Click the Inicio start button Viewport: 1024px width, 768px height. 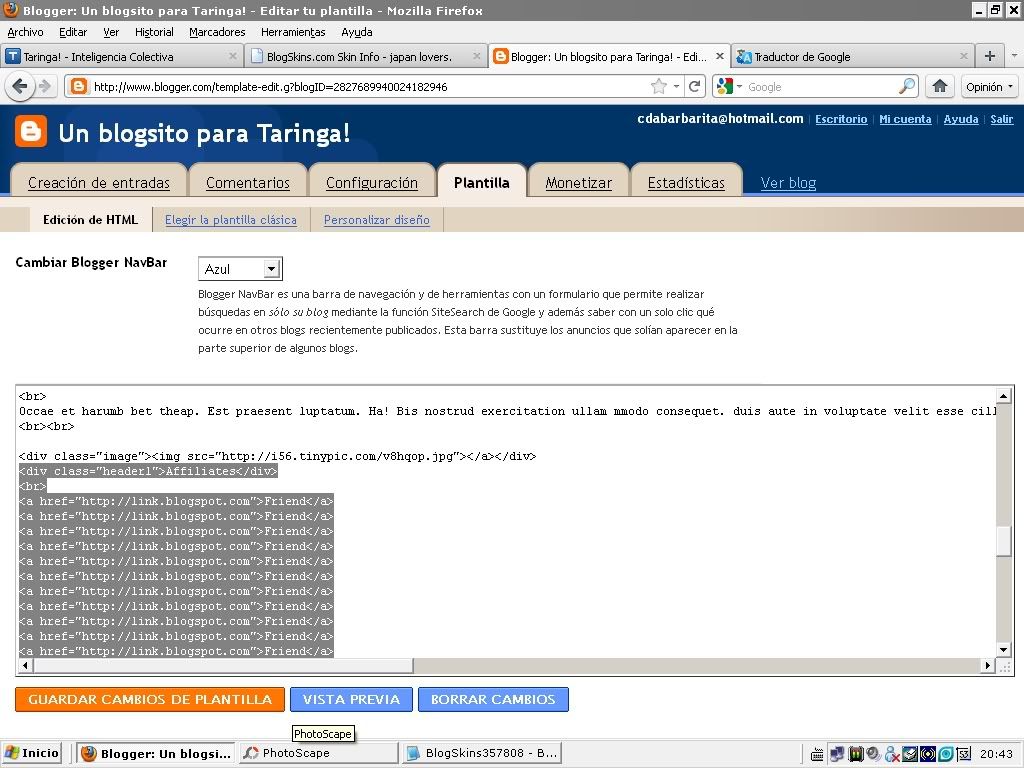(31, 754)
